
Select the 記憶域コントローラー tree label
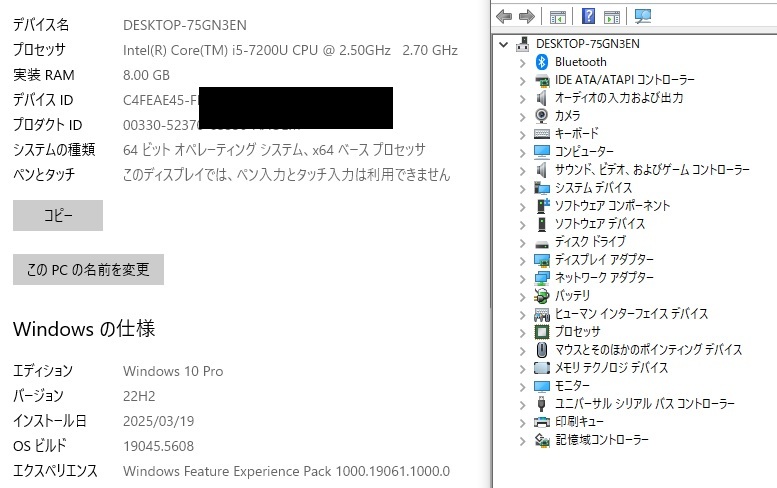tap(602, 439)
